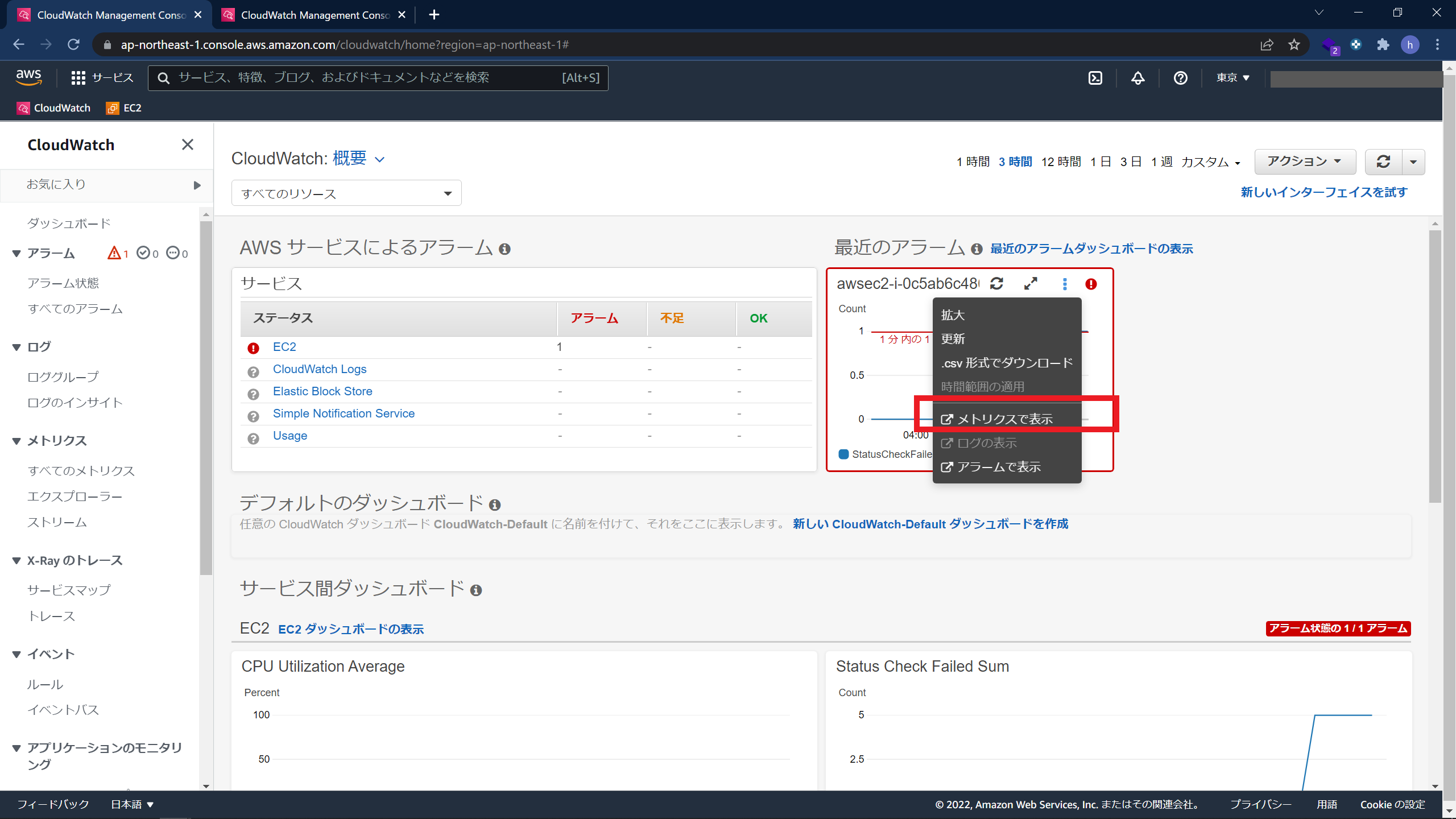Bookmark this page with the star icon
This screenshot has height=819, width=1456.
point(1294,44)
